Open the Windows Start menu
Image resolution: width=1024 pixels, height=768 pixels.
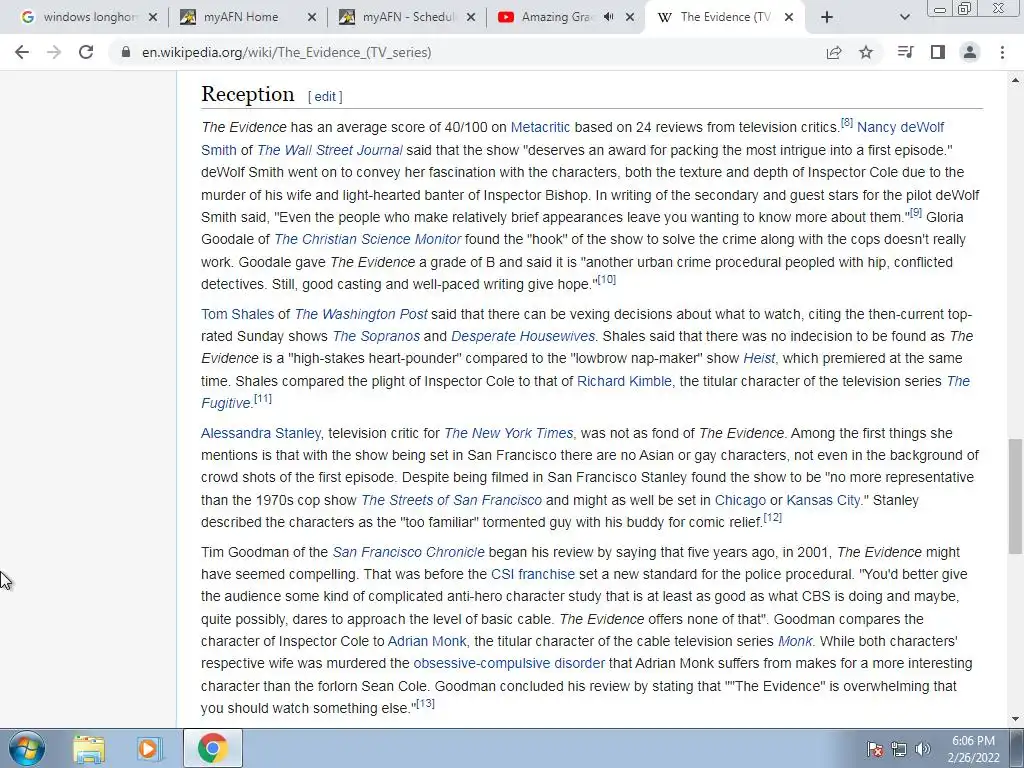click(x=27, y=748)
